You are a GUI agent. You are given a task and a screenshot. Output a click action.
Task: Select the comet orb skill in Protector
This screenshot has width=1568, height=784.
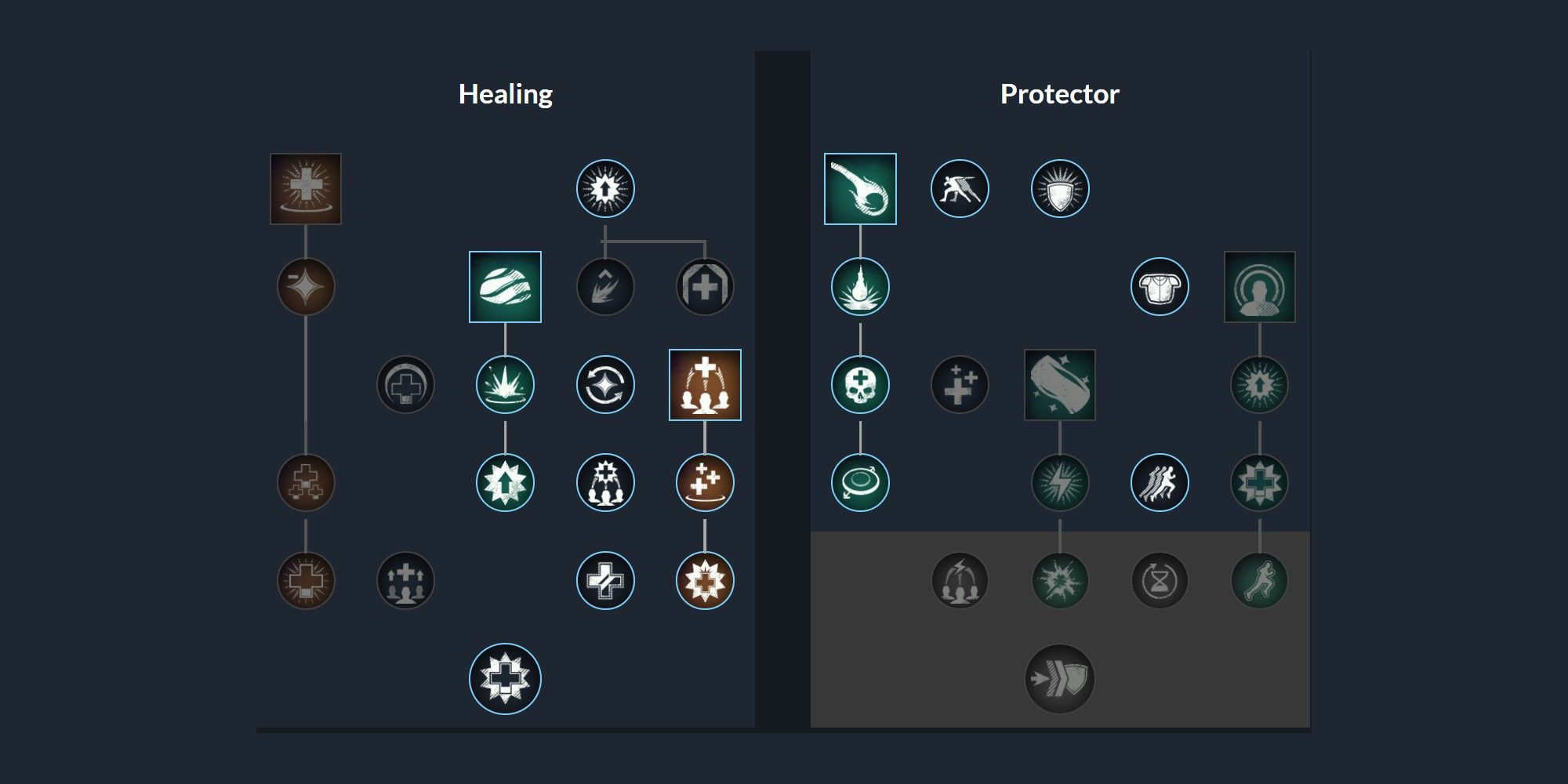pyautogui.click(x=860, y=189)
